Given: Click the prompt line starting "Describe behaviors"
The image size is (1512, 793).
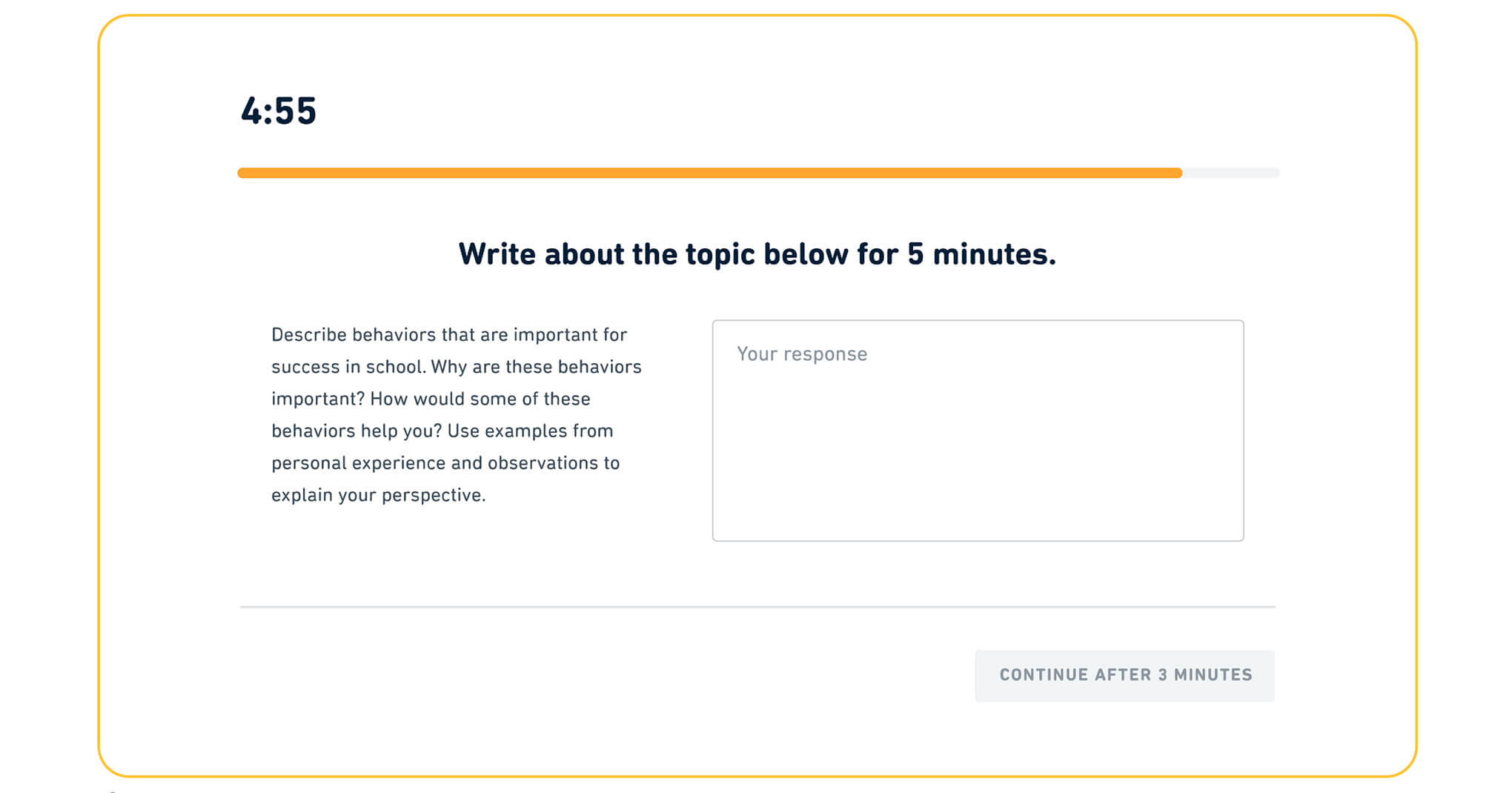Looking at the screenshot, I should point(448,335).
